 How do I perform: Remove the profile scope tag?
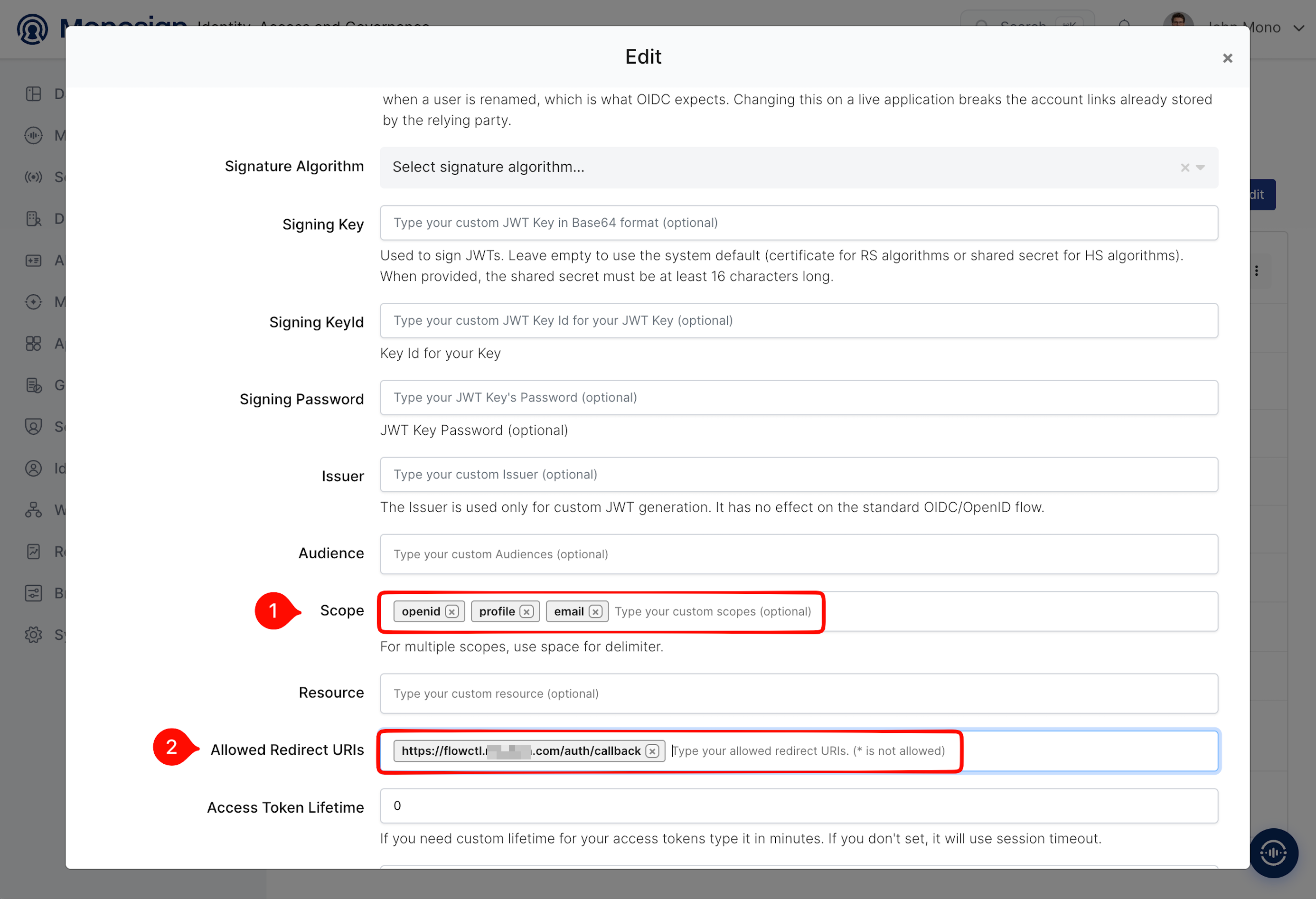coord(526,612)
